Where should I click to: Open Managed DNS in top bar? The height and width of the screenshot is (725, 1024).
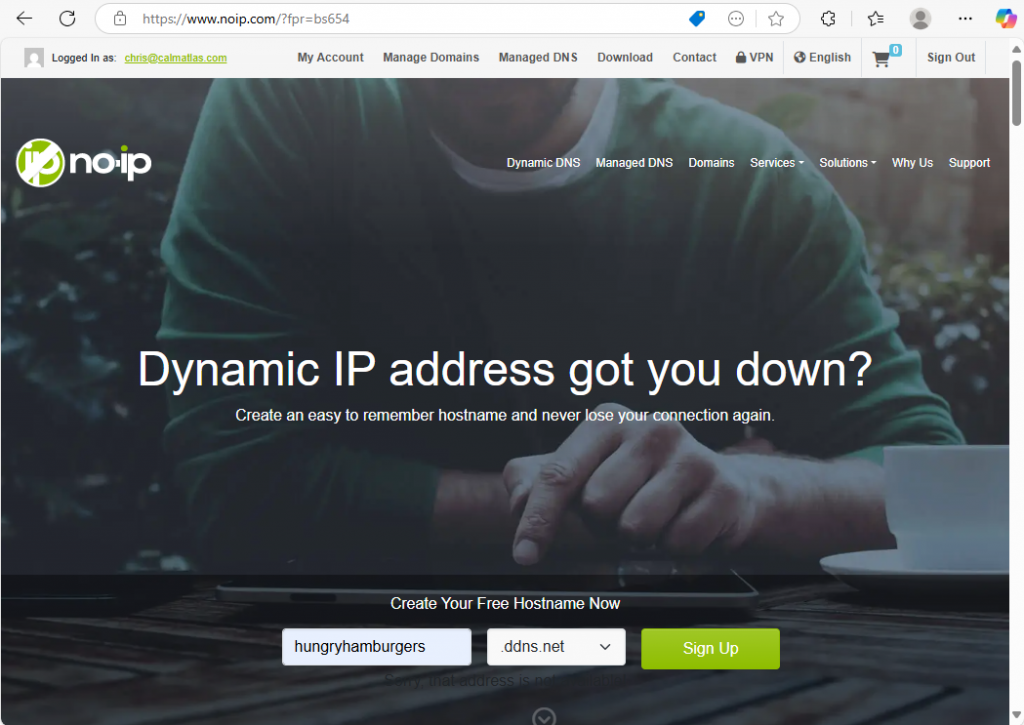coord(538,57)
